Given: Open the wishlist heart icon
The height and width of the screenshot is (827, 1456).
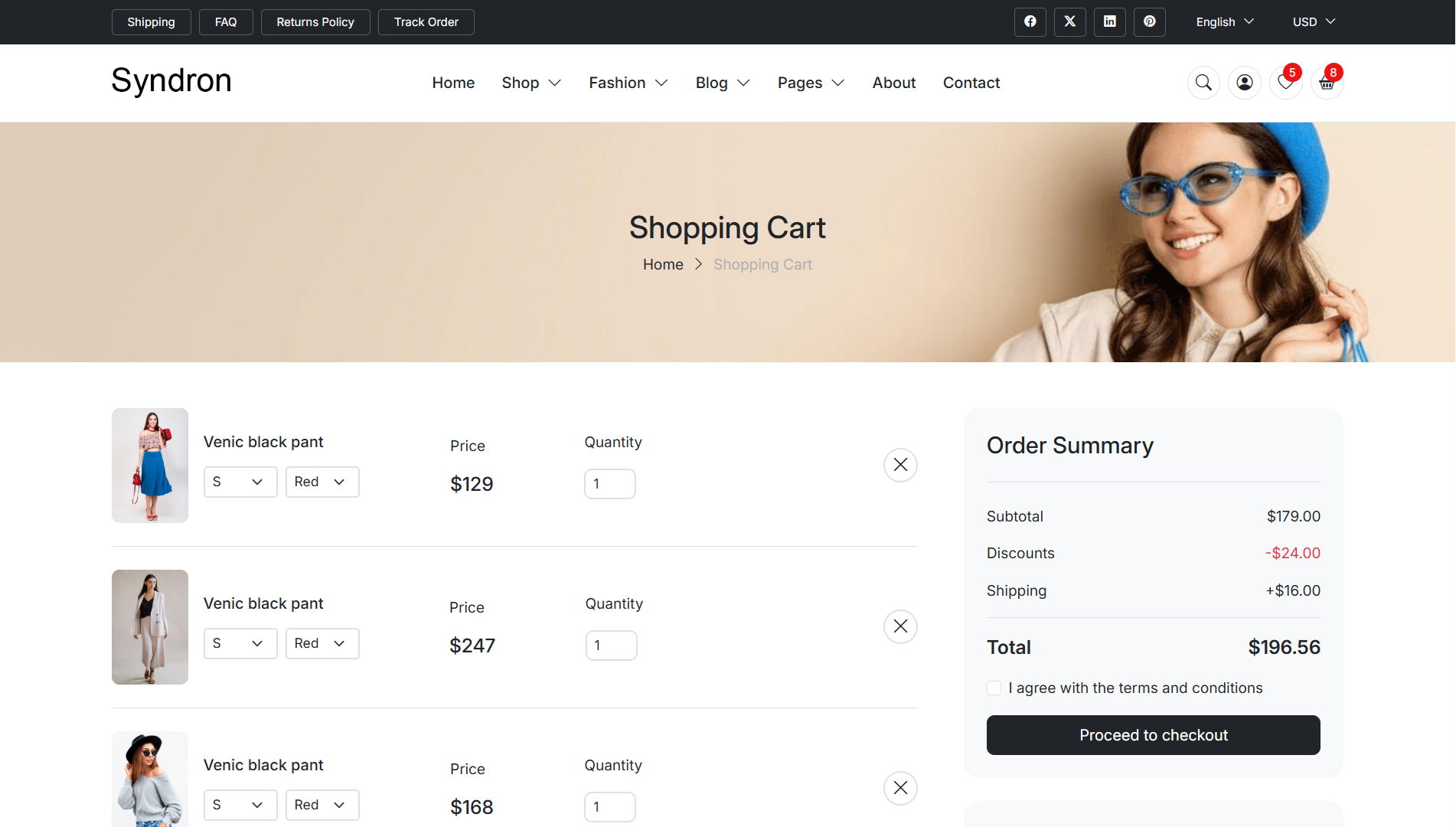Looking at the screenshot, I should 1286,83.
